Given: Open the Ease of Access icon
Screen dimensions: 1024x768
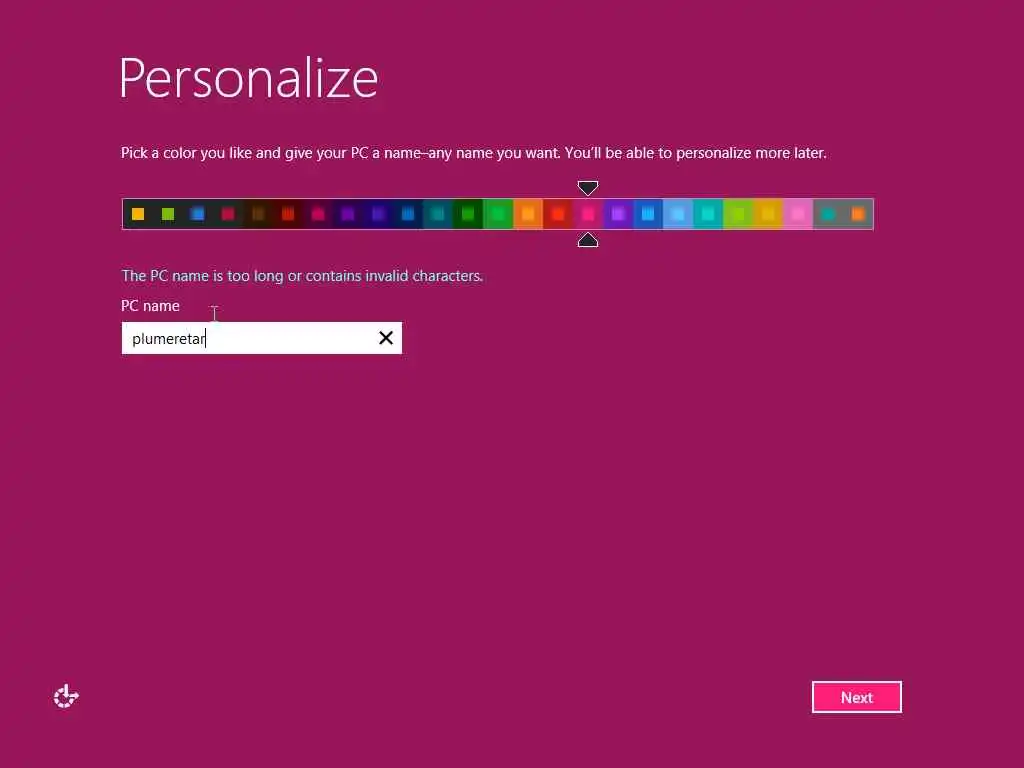Looking at the screenshot, I should click(x=66, y=697).
